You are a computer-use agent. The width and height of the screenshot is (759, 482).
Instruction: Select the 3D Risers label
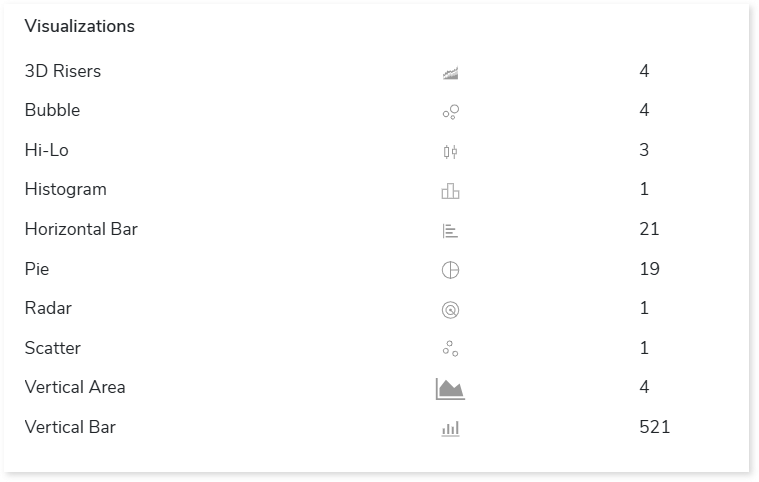pos(63,71)
